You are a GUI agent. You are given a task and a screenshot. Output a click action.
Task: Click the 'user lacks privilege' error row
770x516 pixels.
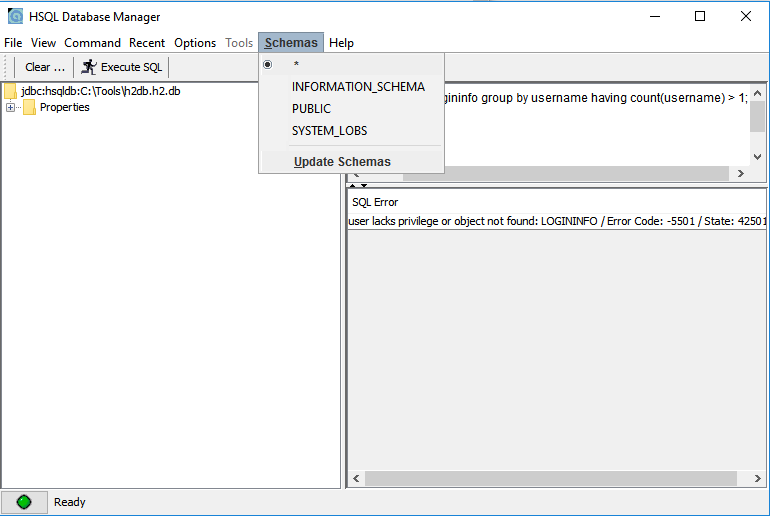tap(557, 221)
